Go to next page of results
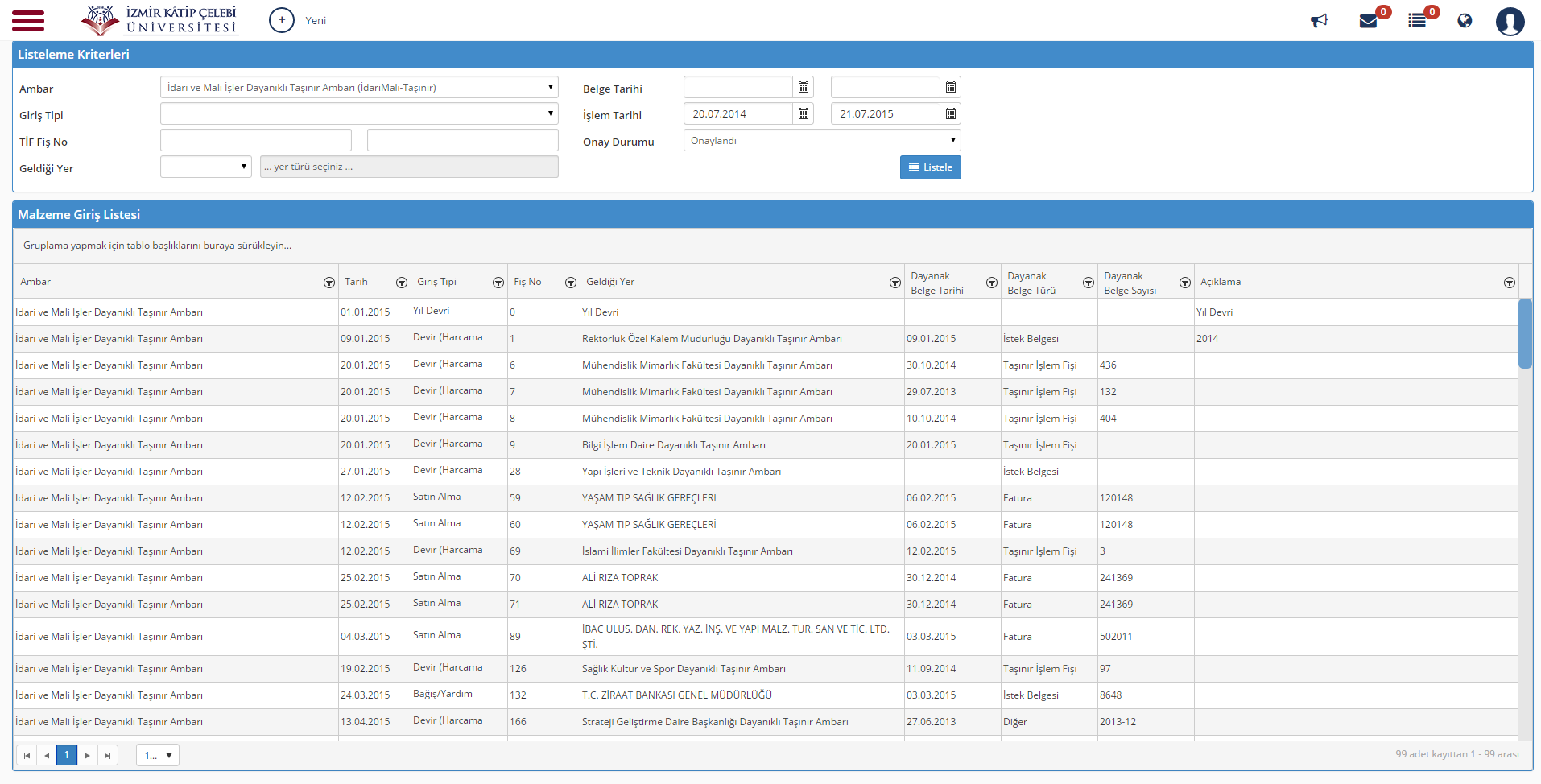The width and height of the screenshot is (1541, 784). click(87, 755)
